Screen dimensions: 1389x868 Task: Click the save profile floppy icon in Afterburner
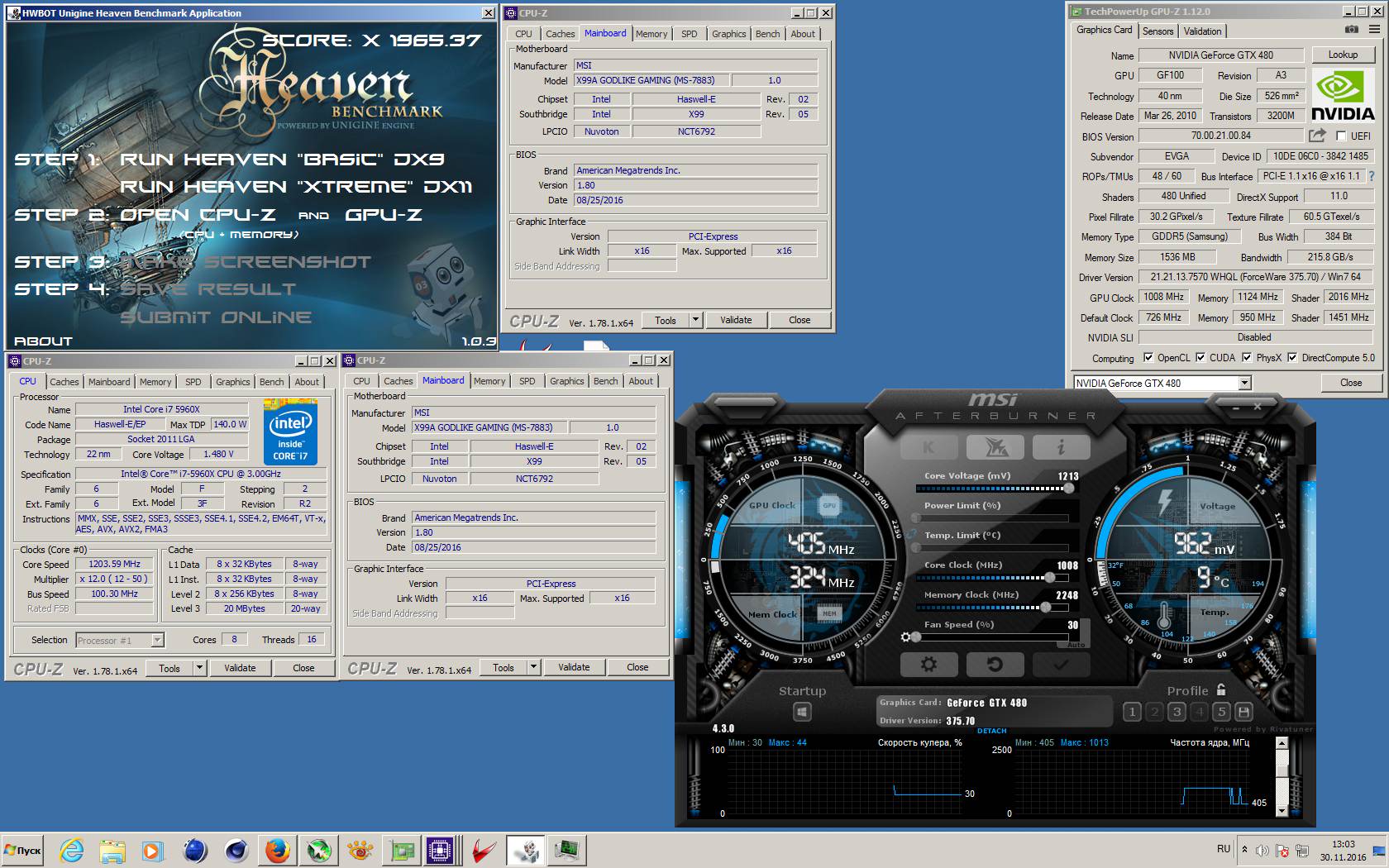(x=1243, y=712)
